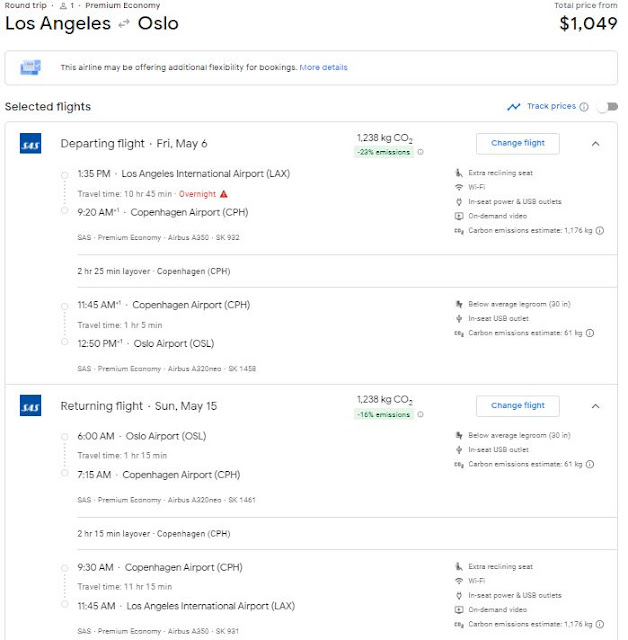Viewport: 628px width, 640px height.
Task: Click the Returning flight Sun, May 15 header
Action: (x=138, y=406)
